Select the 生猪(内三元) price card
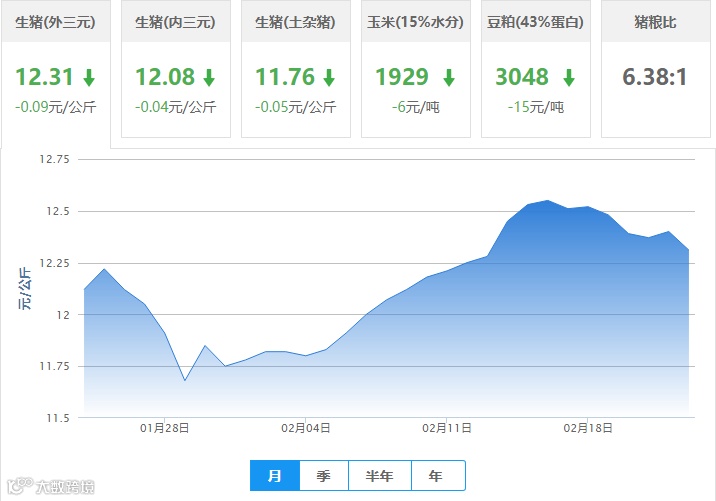716x501 pixels. point(176,69)
